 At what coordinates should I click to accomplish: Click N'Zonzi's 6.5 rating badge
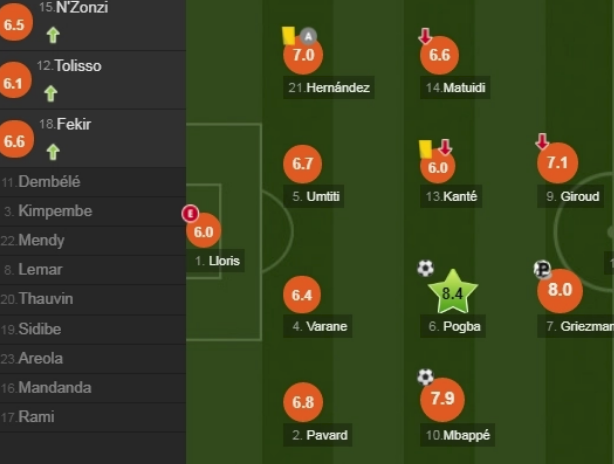point(14,23)
